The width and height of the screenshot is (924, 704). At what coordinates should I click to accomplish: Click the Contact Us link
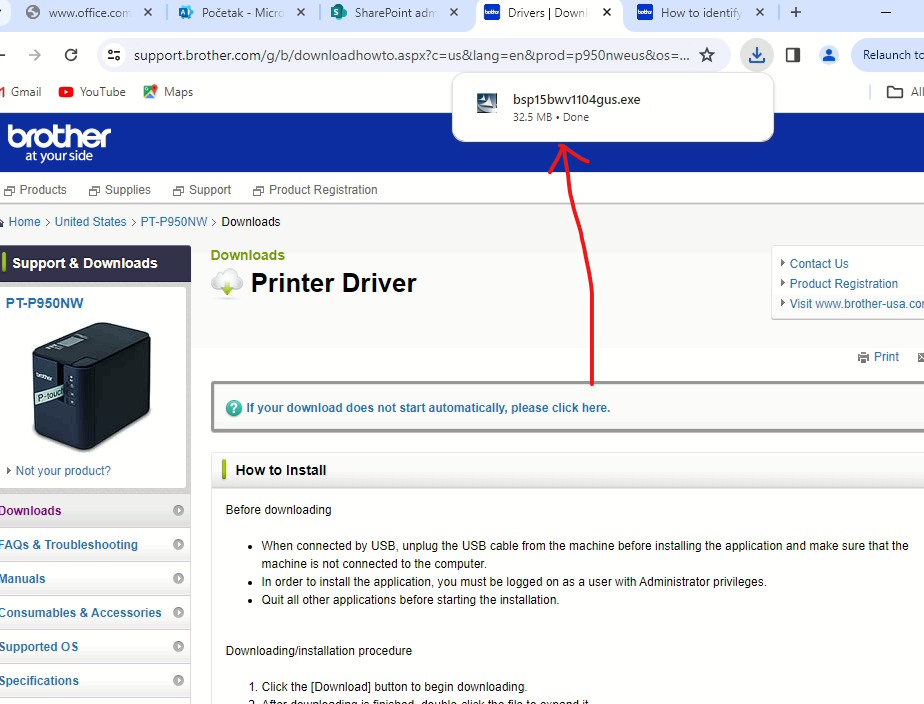click(819, 264)
